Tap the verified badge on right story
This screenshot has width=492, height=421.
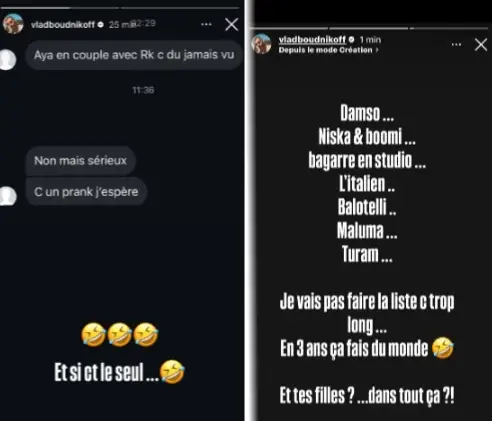[x=351, y=40]
